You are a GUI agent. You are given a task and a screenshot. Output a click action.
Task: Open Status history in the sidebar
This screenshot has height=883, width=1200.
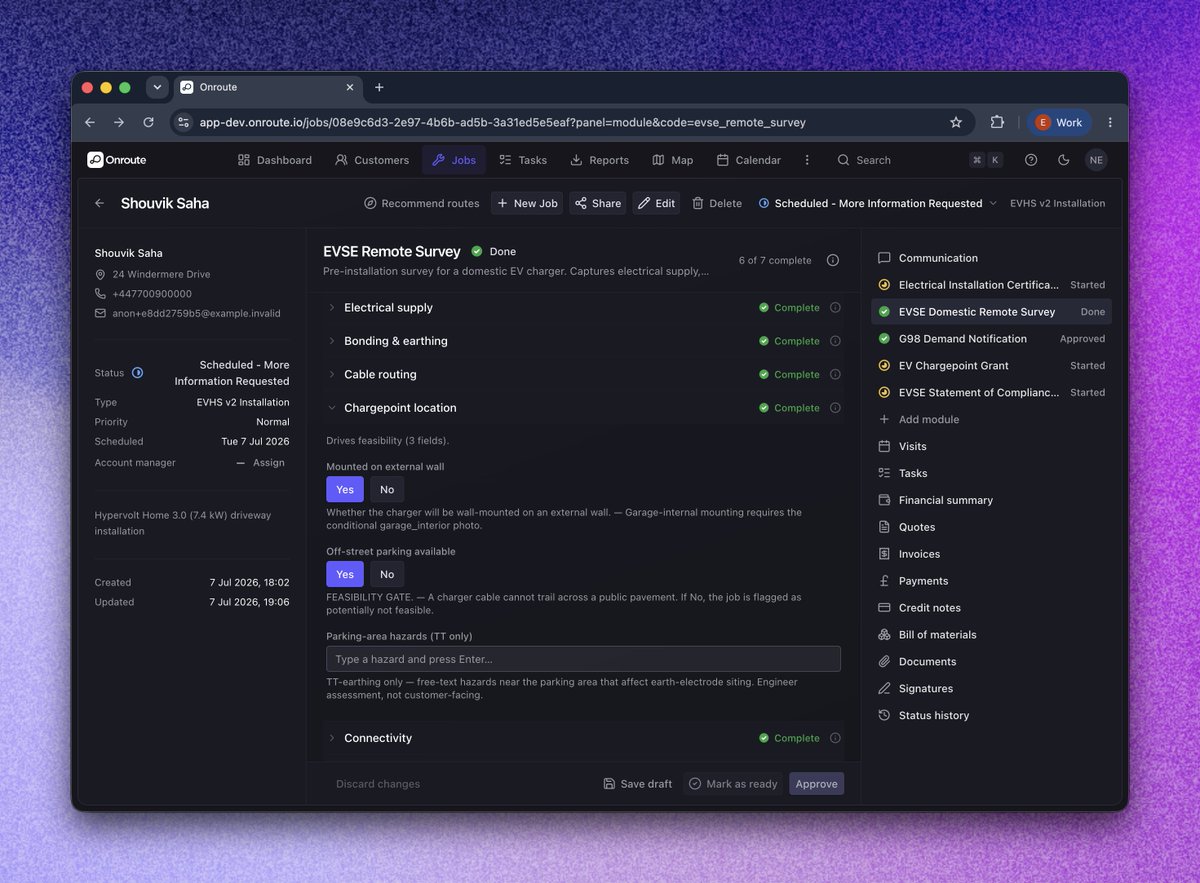[991, 716]
